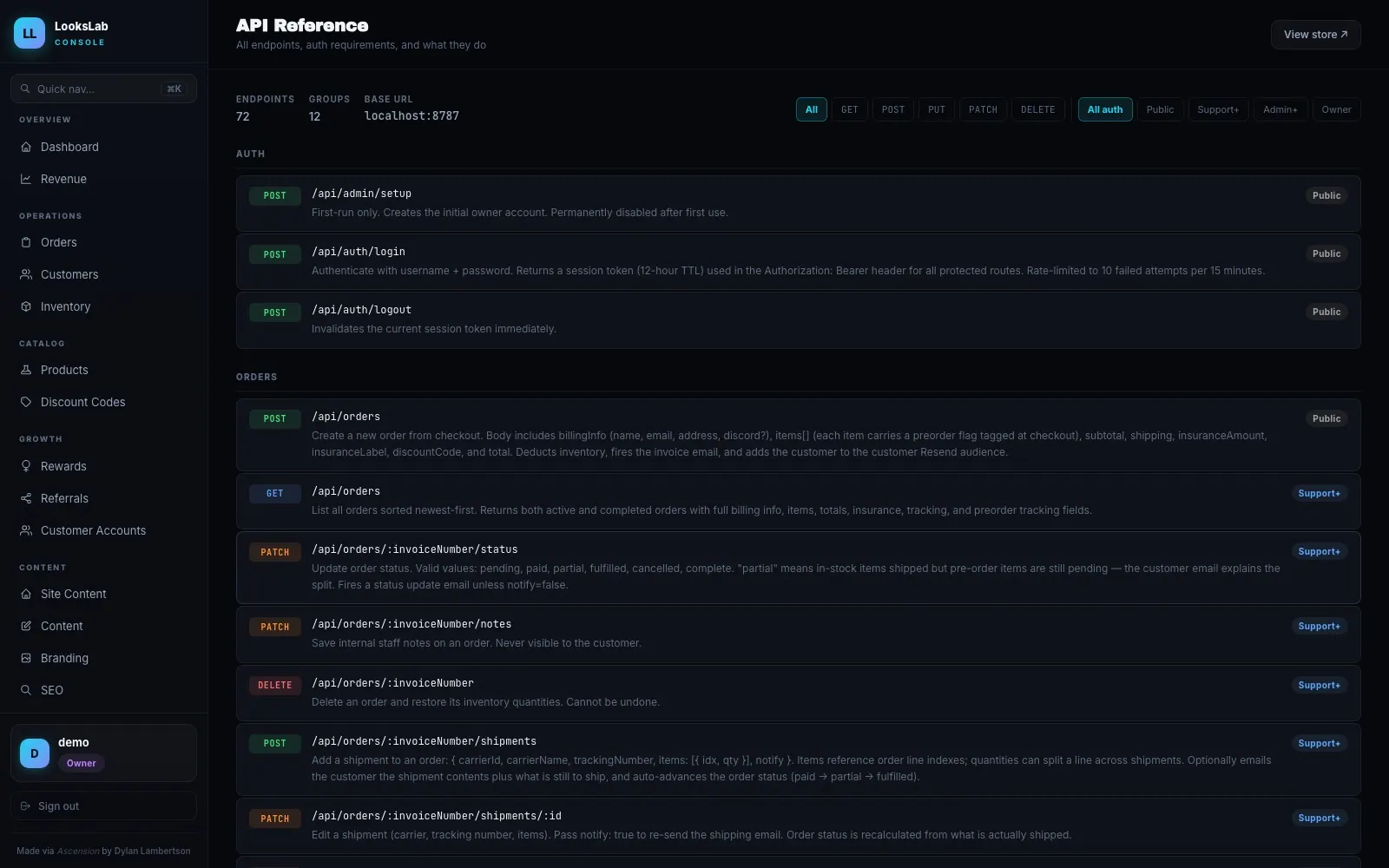Image resolution: width=1389 pixels, height=868 pixels.
Task: Filter endpoints by PUT method
Action: pyautogui.click(x=937, y=109)
